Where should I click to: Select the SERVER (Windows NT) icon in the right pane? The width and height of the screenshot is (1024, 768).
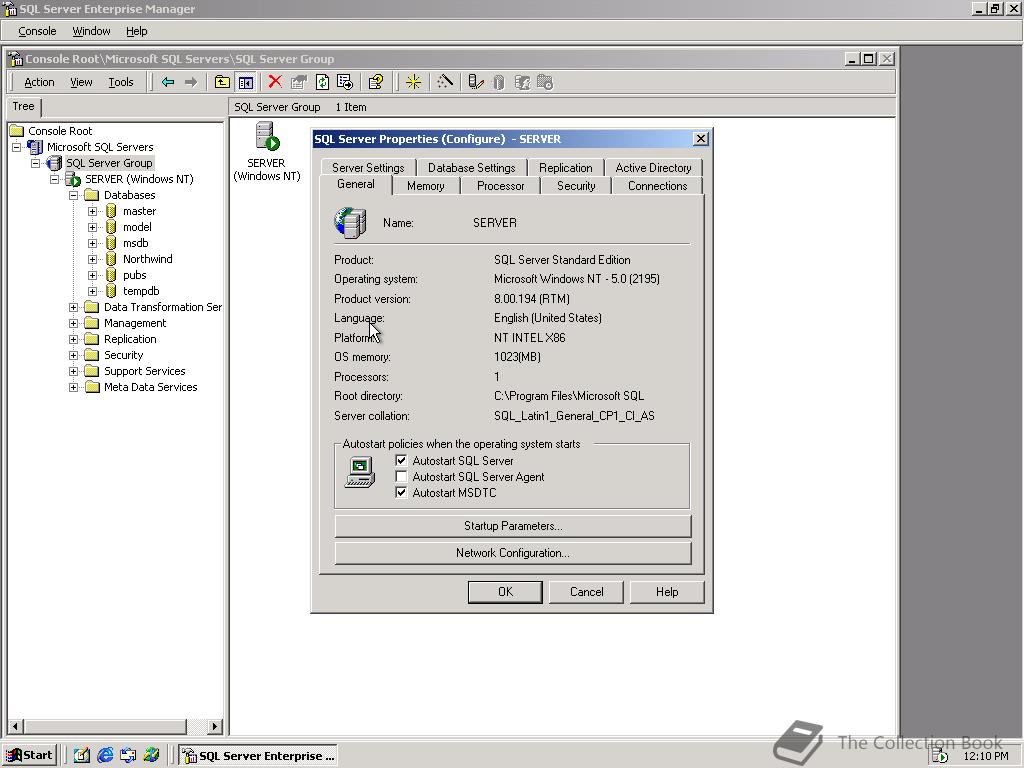pos(267,136)
